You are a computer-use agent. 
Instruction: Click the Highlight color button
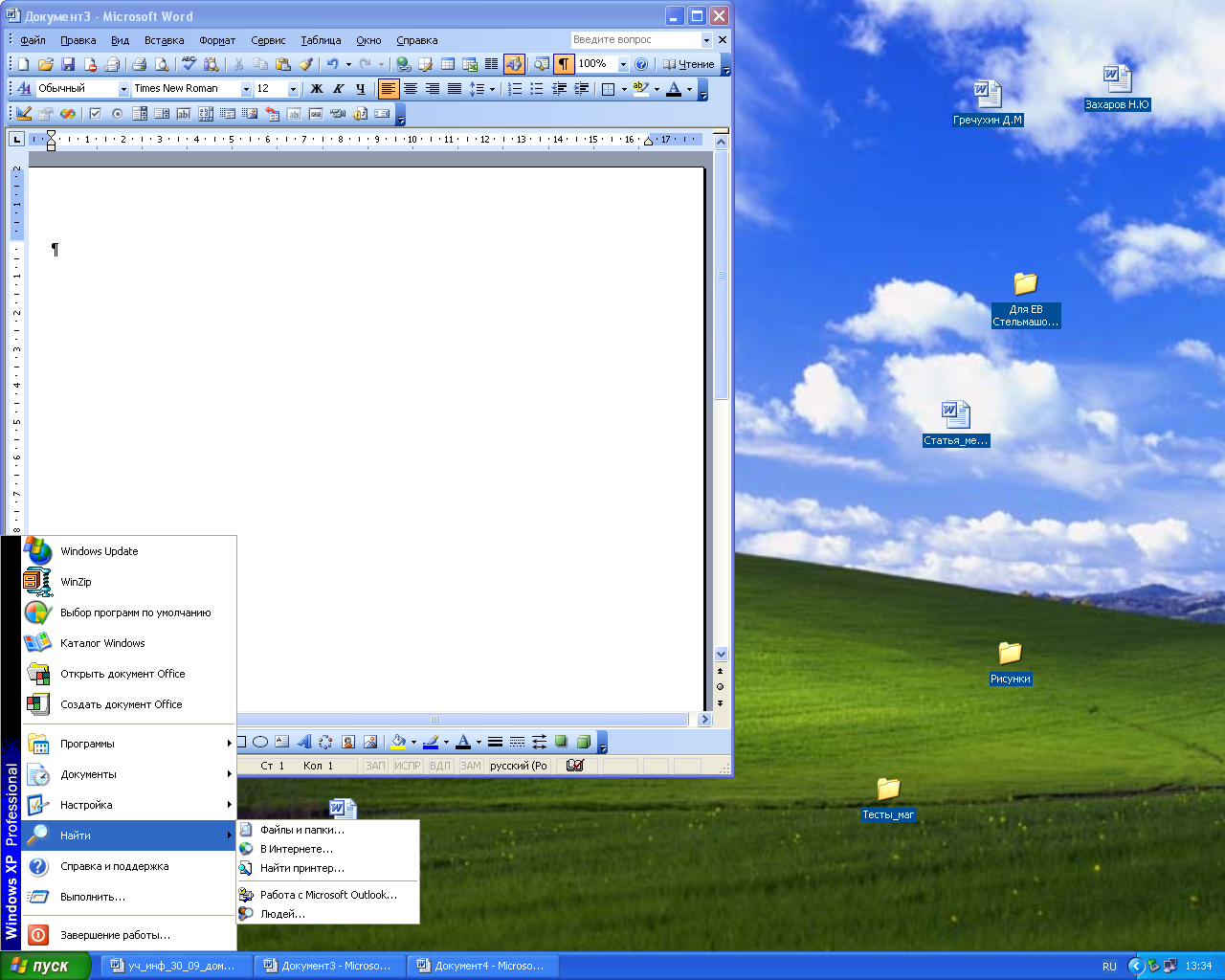point(640,88)
